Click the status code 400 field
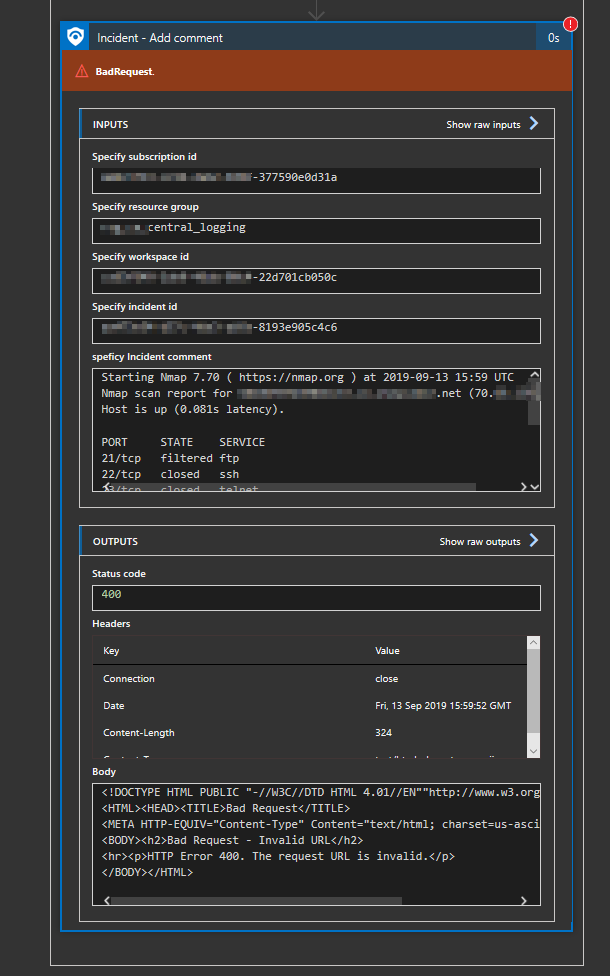Screen dimensions: 610x976 tap(316, 598)
